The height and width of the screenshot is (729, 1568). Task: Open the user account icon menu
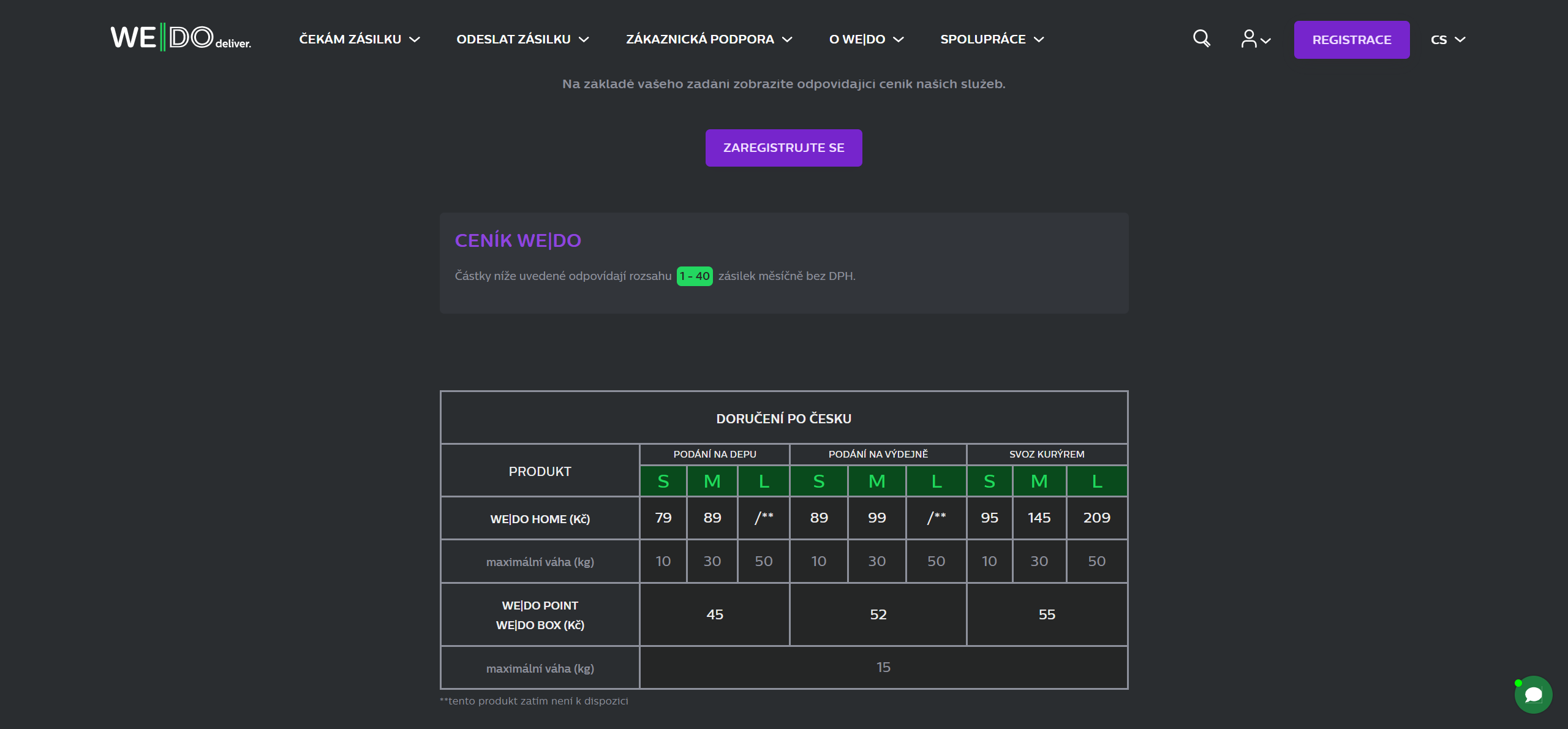[x=1255, y=39]
